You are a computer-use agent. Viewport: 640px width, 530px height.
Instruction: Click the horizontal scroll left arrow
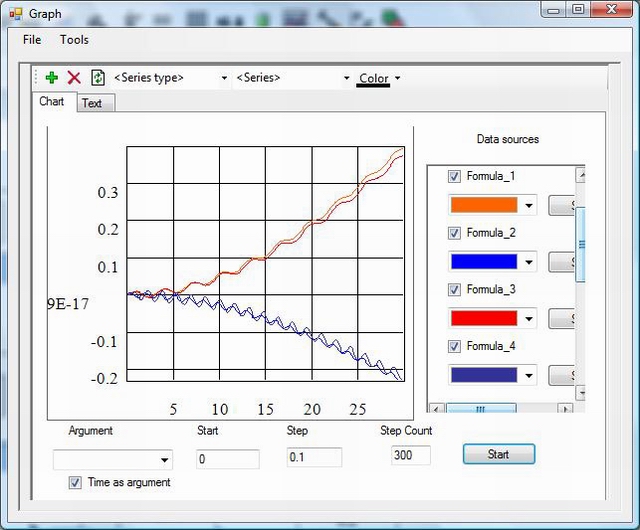click(x=437, y=408)
